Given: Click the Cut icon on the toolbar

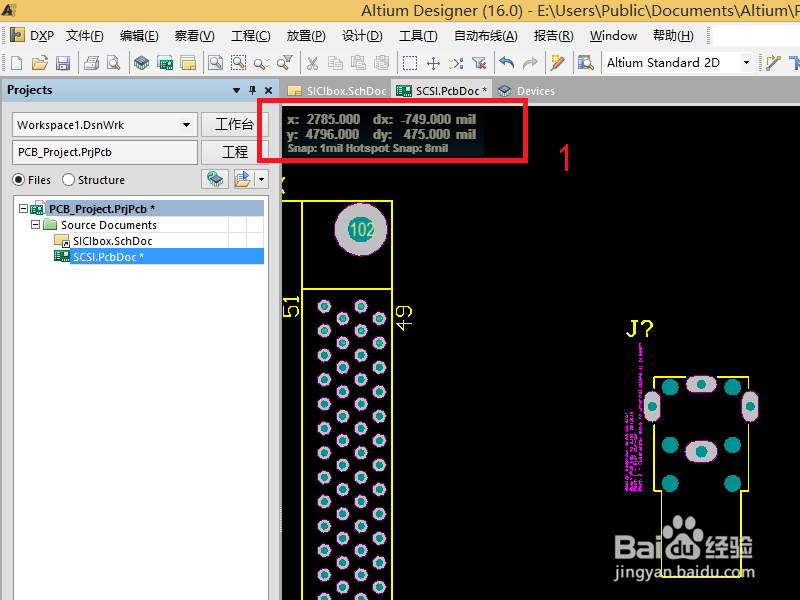Looking at the screenshot, I should coord(312,63).
